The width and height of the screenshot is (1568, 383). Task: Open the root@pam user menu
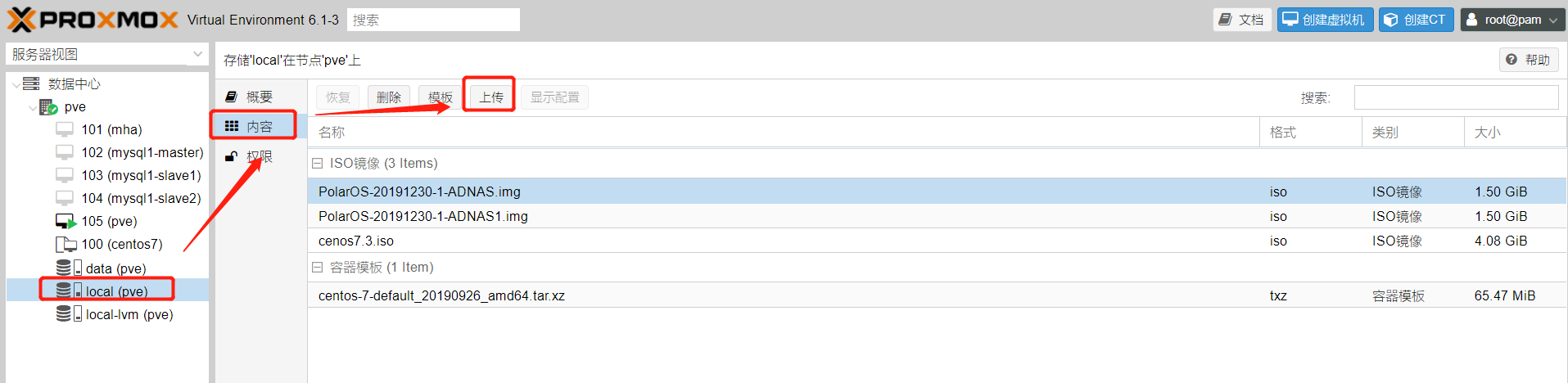1512,20
